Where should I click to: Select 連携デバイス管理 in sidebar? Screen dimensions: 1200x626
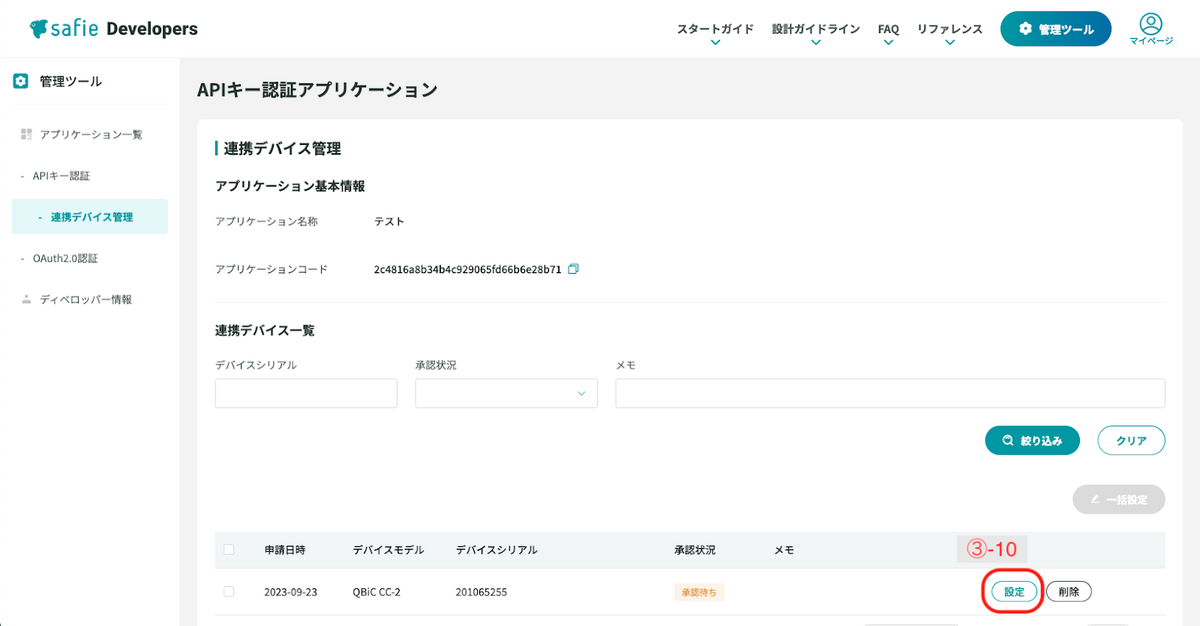(x=90, y=217)
